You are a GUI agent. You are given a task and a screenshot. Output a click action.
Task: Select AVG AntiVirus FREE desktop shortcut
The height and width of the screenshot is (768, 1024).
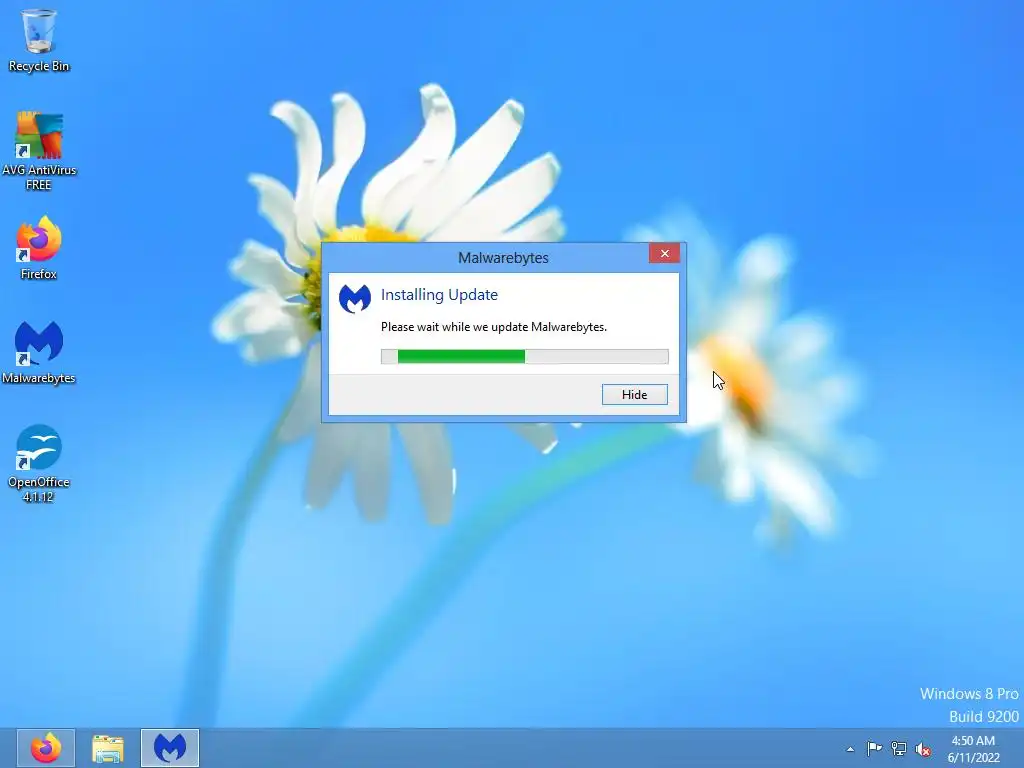pyautogui.click(x=39, y=151)
